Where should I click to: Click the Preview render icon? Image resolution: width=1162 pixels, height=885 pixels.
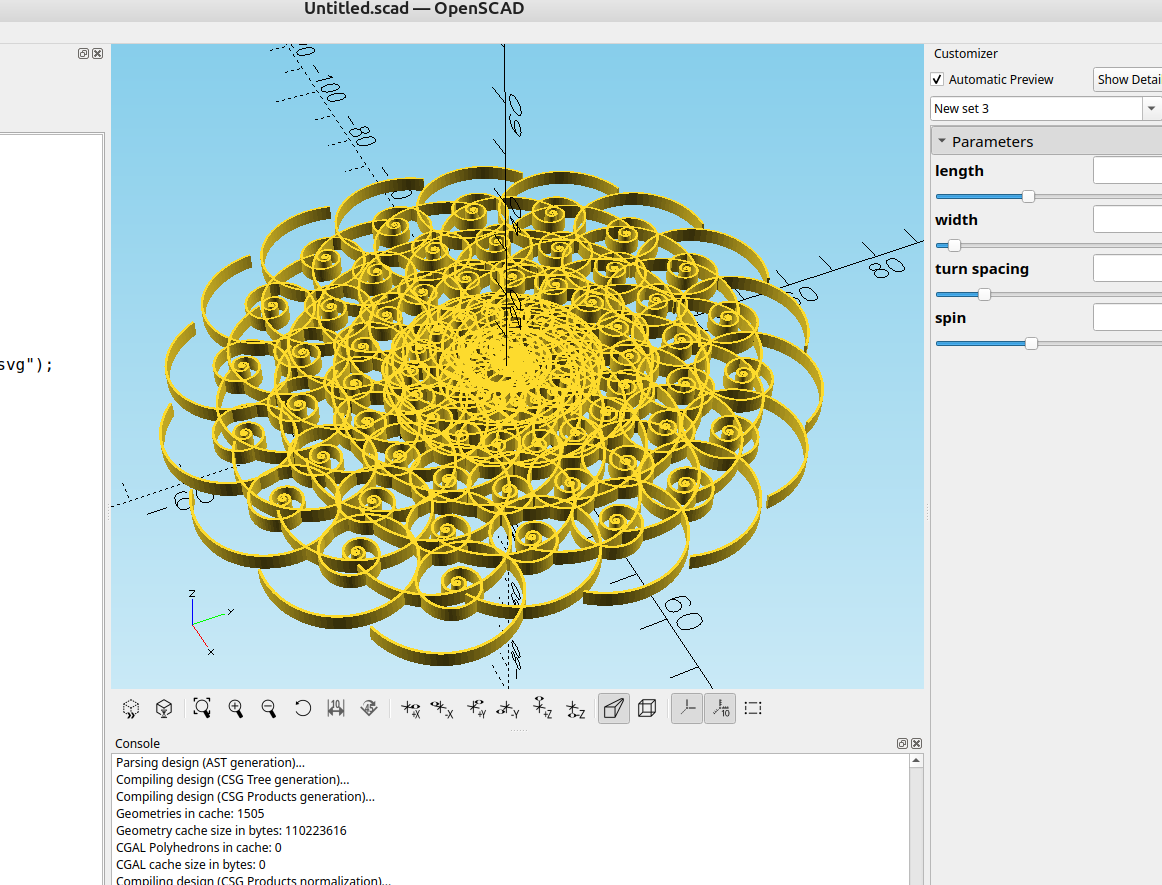130,709
